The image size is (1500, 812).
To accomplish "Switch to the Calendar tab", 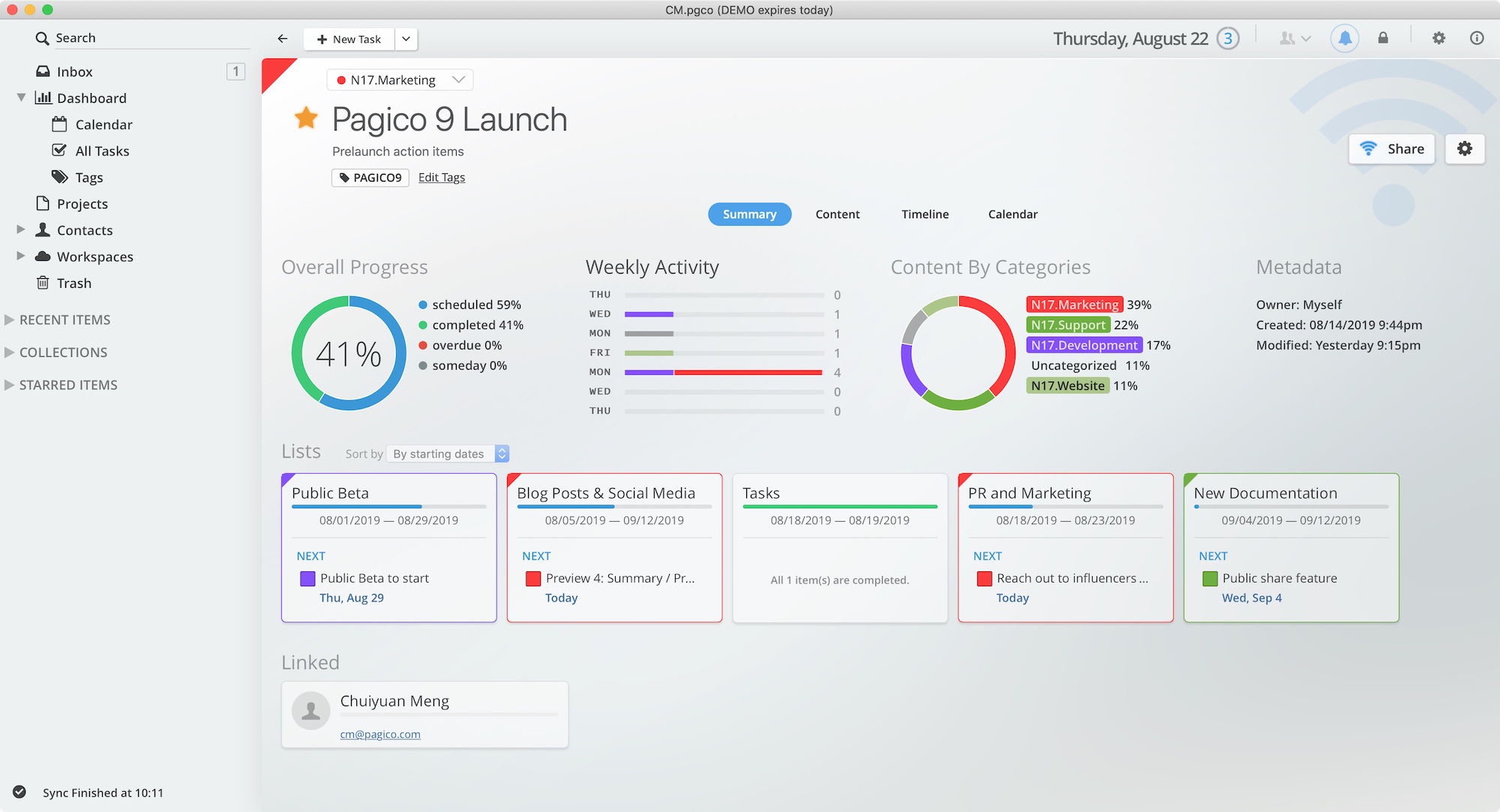I will pos(1012,214).
